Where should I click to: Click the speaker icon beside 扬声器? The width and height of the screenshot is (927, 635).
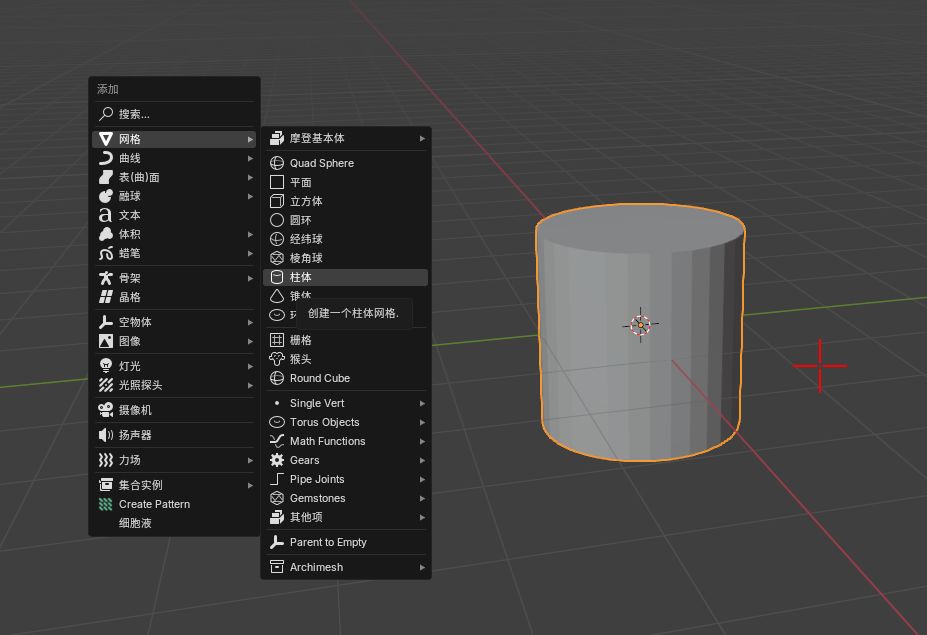[106, 435]
